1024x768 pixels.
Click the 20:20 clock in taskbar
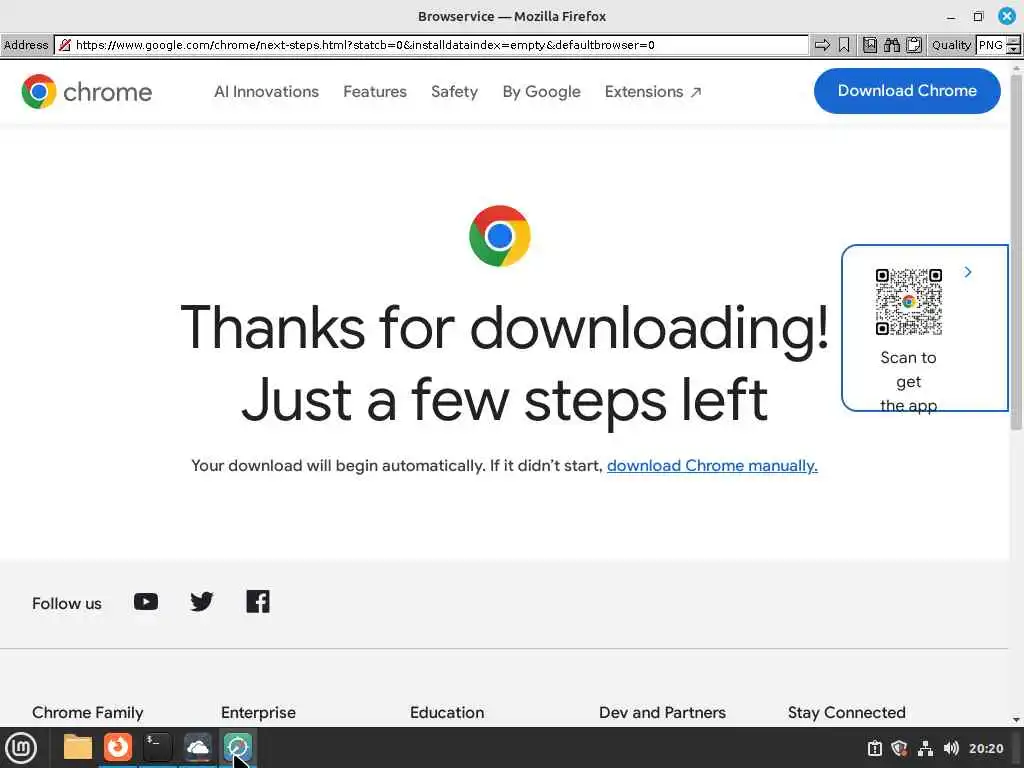tap(986, 748)
